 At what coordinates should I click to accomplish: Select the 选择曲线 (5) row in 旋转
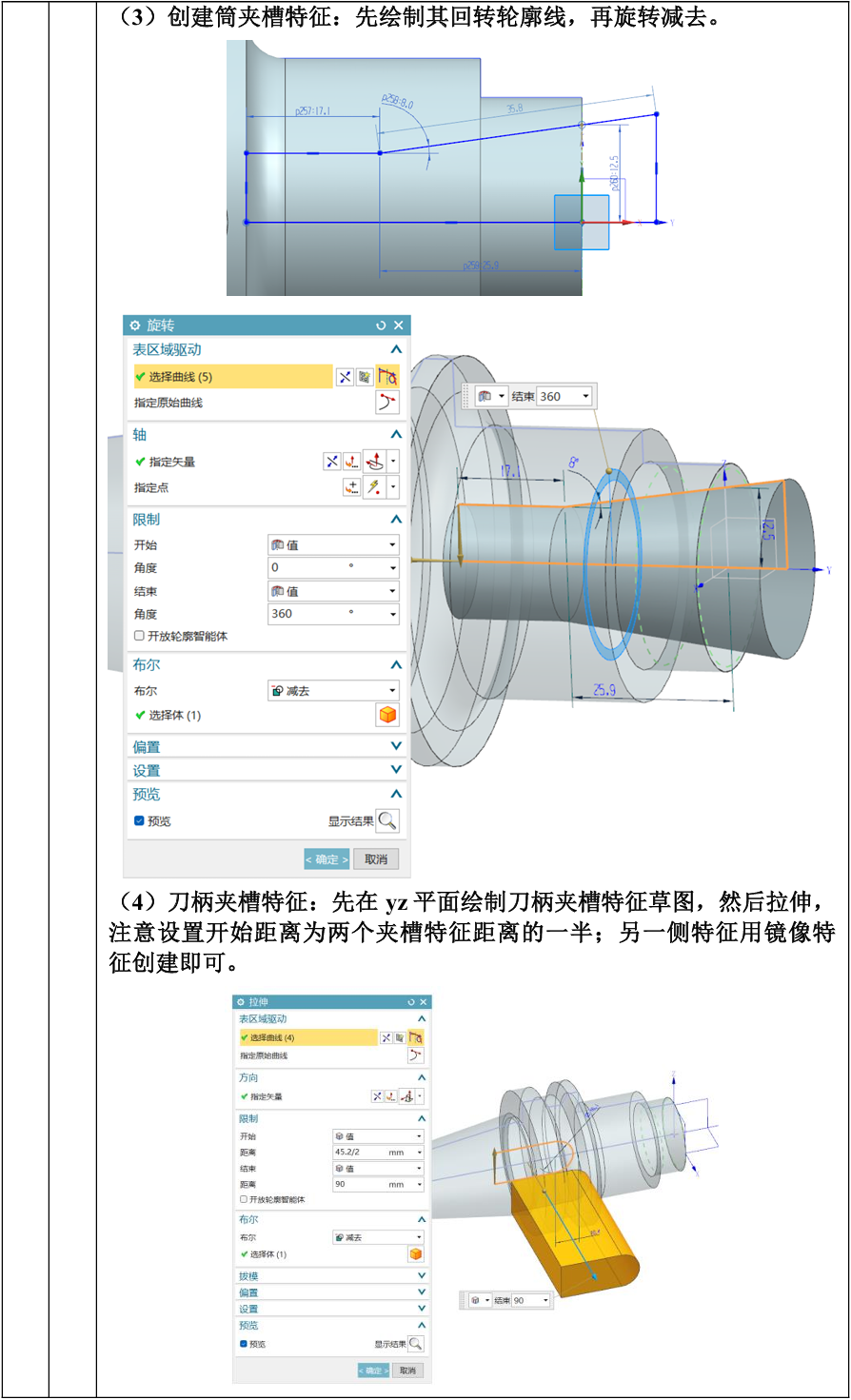click(232, 377)
